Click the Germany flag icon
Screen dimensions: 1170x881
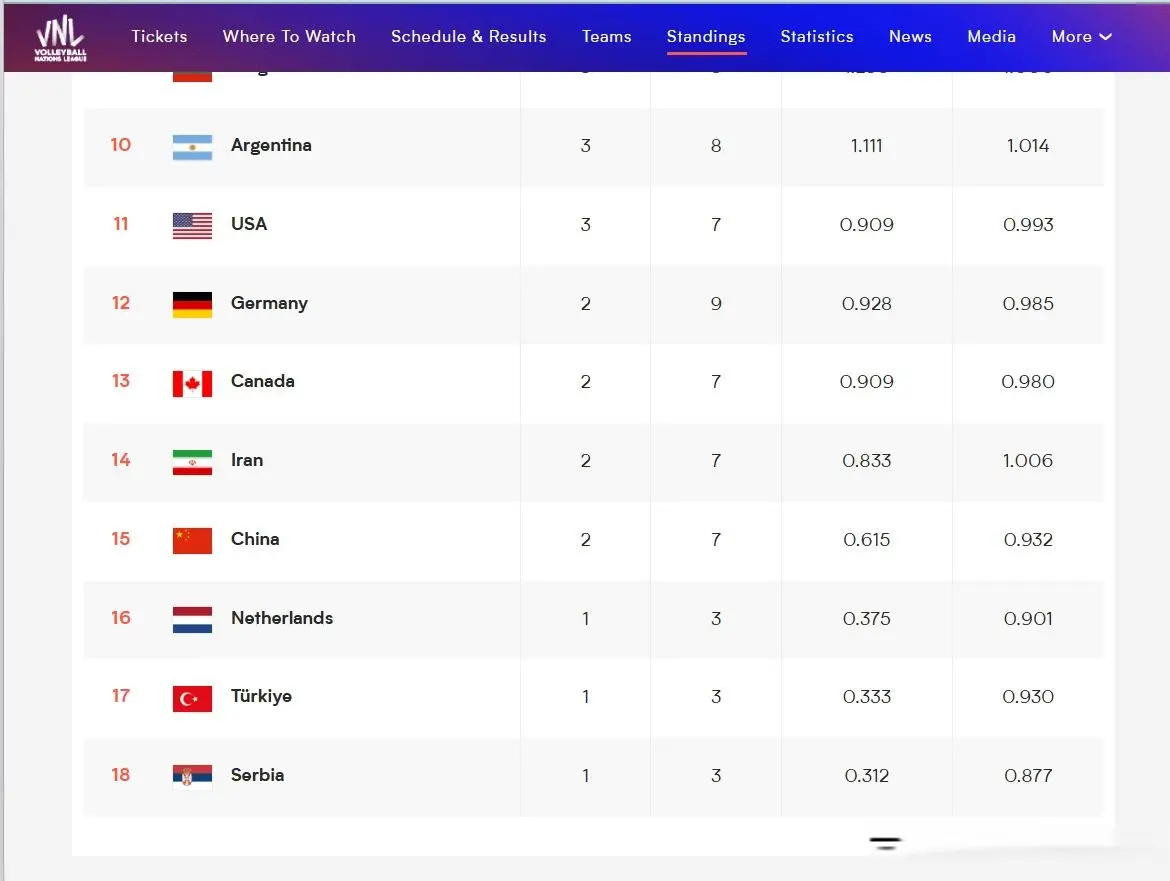pos(192,304)
